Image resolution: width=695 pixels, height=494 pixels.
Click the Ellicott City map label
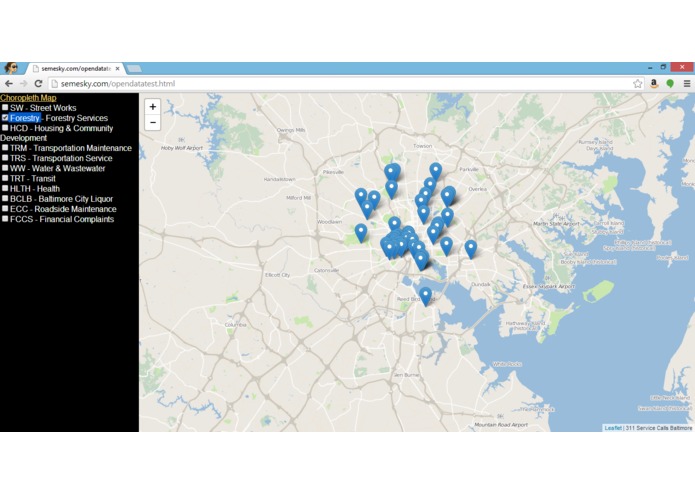pyautogui.click(x=277, y=275)
